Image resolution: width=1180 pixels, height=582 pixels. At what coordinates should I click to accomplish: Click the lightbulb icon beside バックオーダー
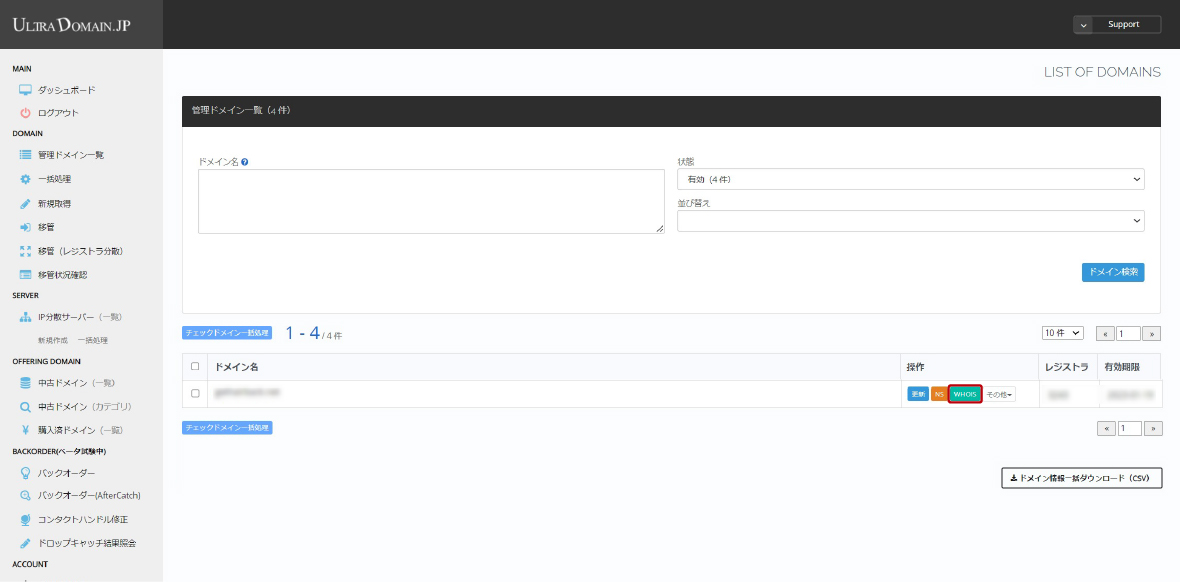tap(26, 472)
